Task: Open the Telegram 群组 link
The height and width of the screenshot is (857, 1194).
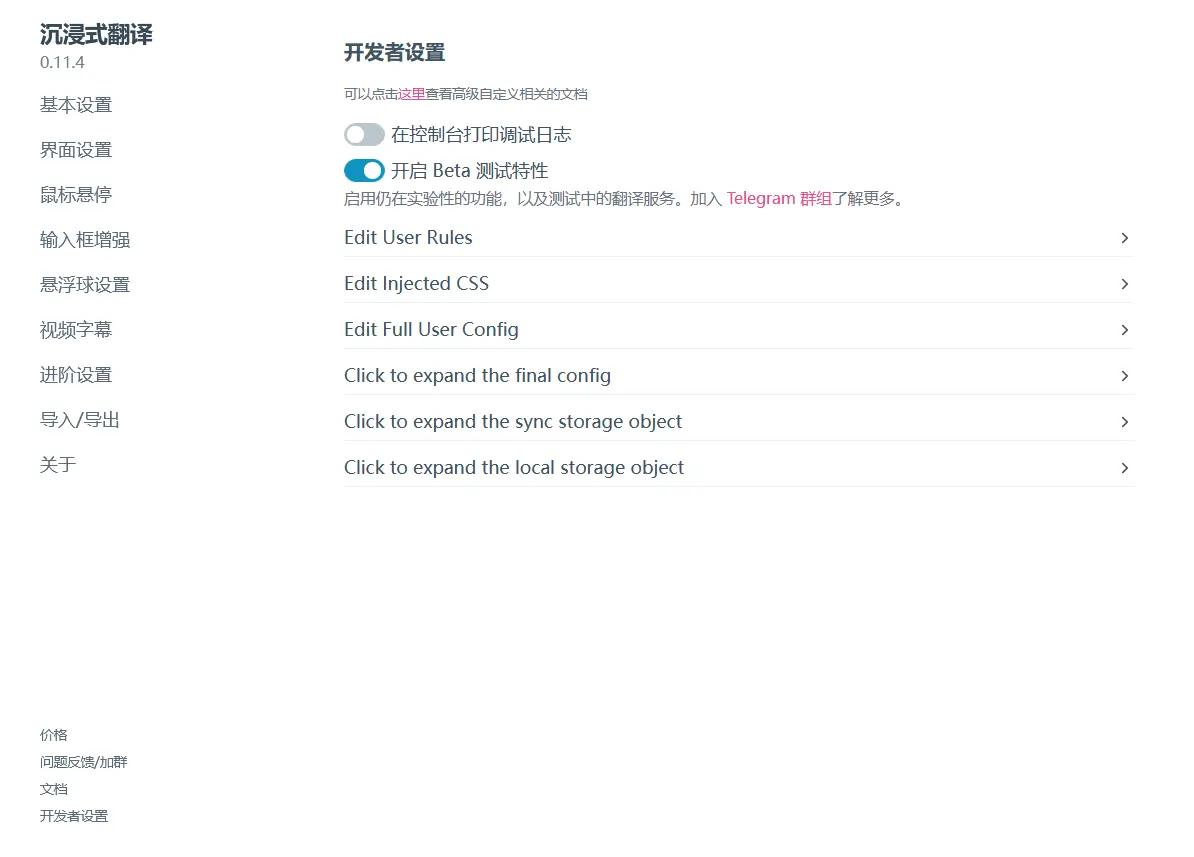Action: coord(779,199)
